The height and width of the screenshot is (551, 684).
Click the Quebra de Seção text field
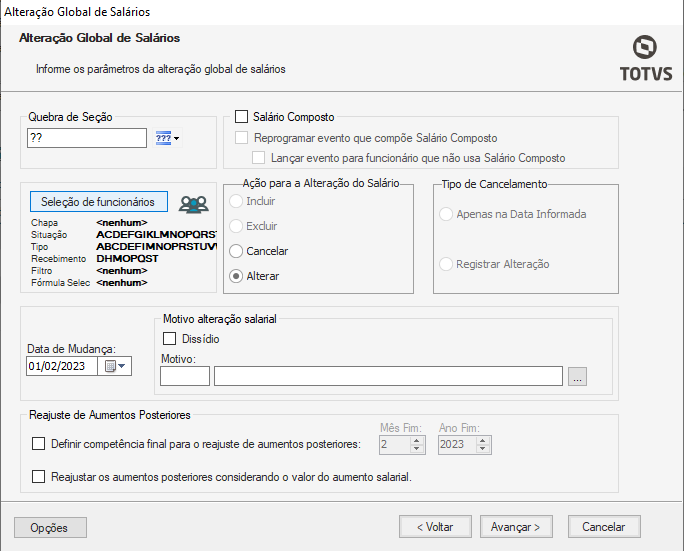pos(86,138)
